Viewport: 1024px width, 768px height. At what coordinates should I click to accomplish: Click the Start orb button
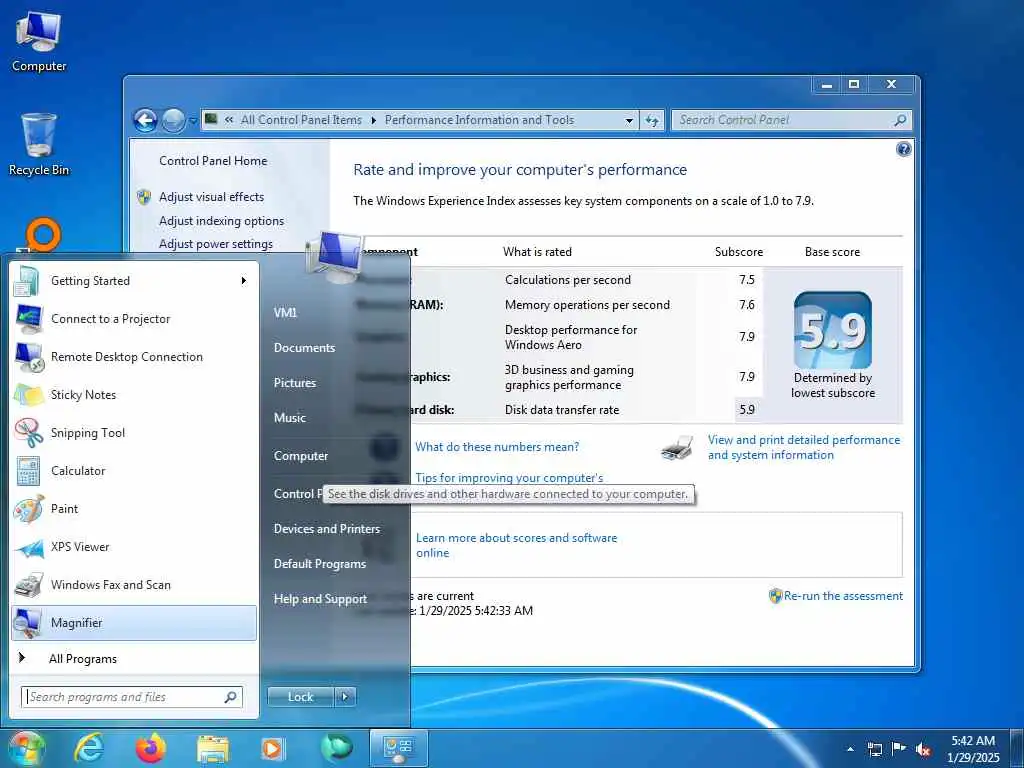26,748
